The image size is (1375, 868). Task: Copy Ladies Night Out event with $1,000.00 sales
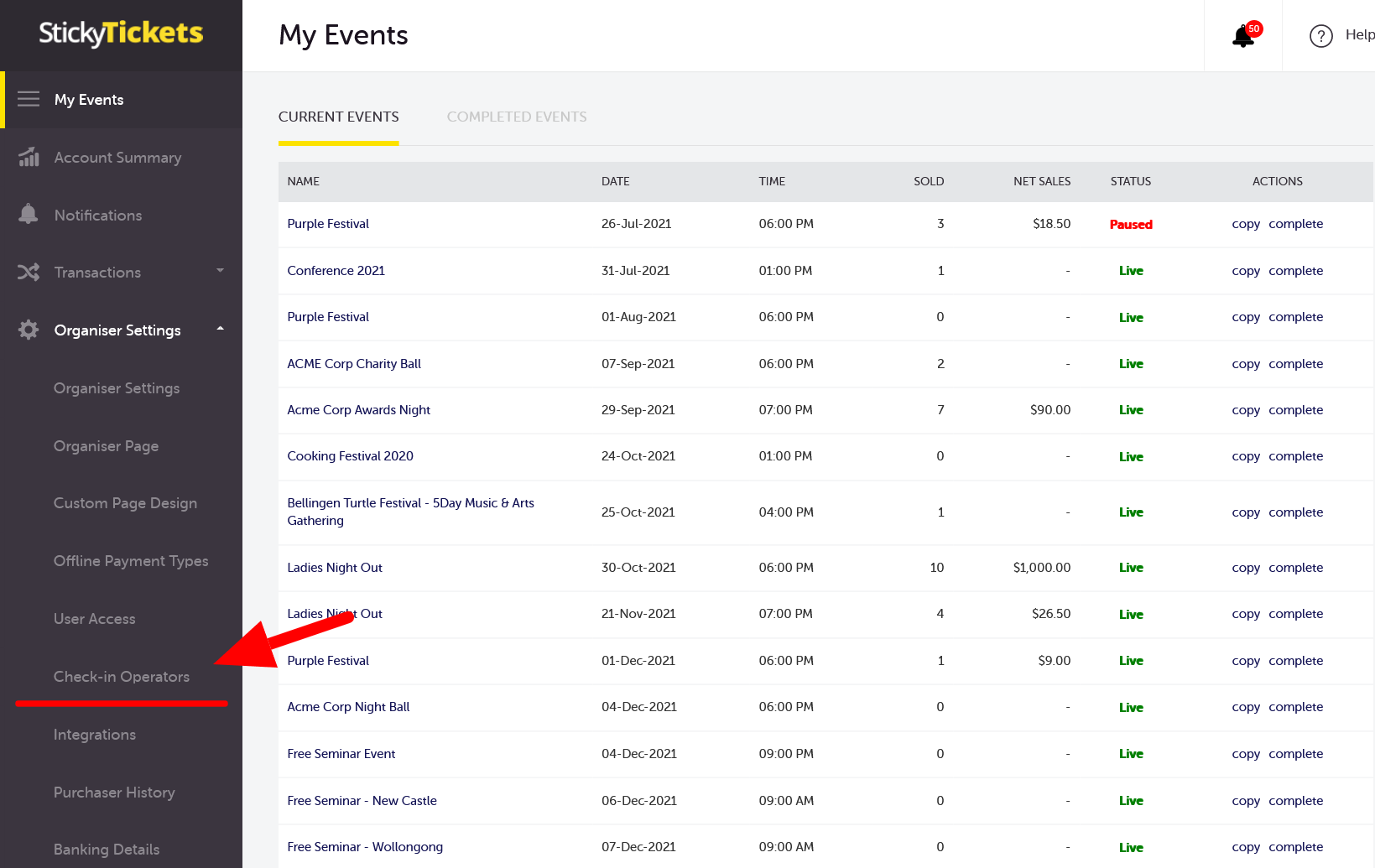click(x=1246, y=568)
